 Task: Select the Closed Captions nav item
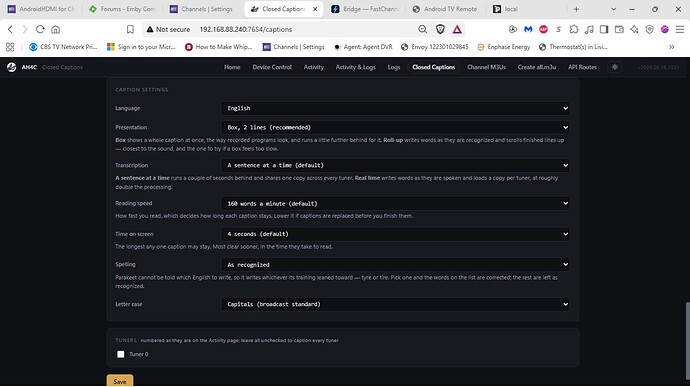pyautogui.click(x=433, y=67)
